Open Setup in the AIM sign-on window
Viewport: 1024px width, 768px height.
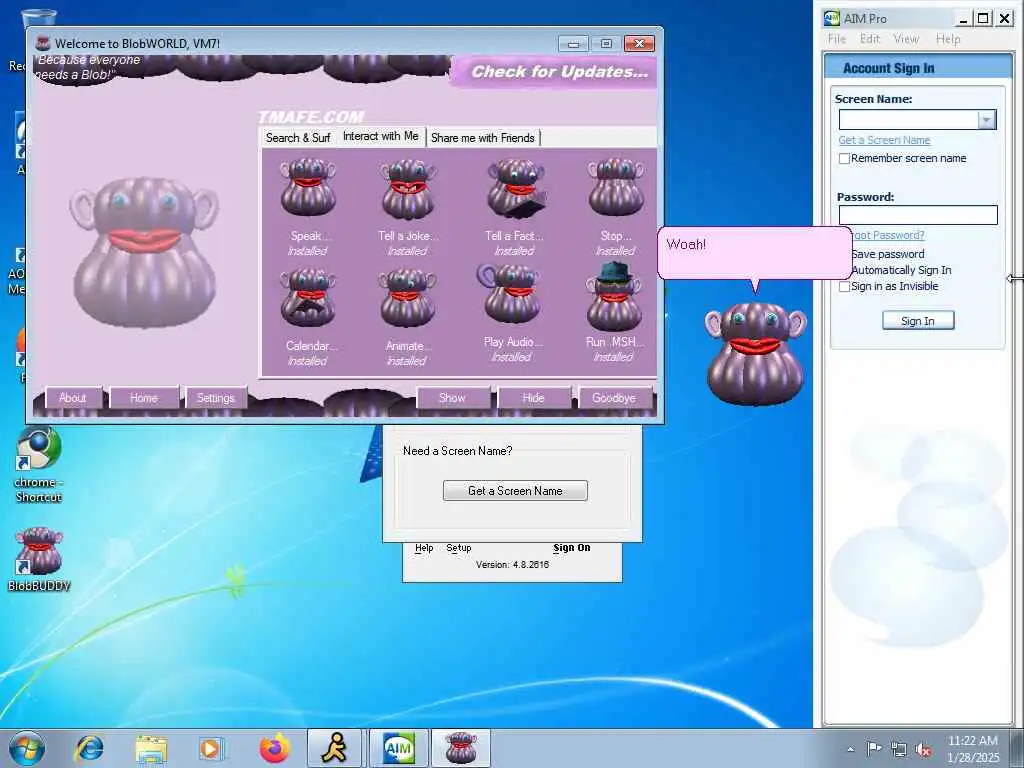pos(458,548)
